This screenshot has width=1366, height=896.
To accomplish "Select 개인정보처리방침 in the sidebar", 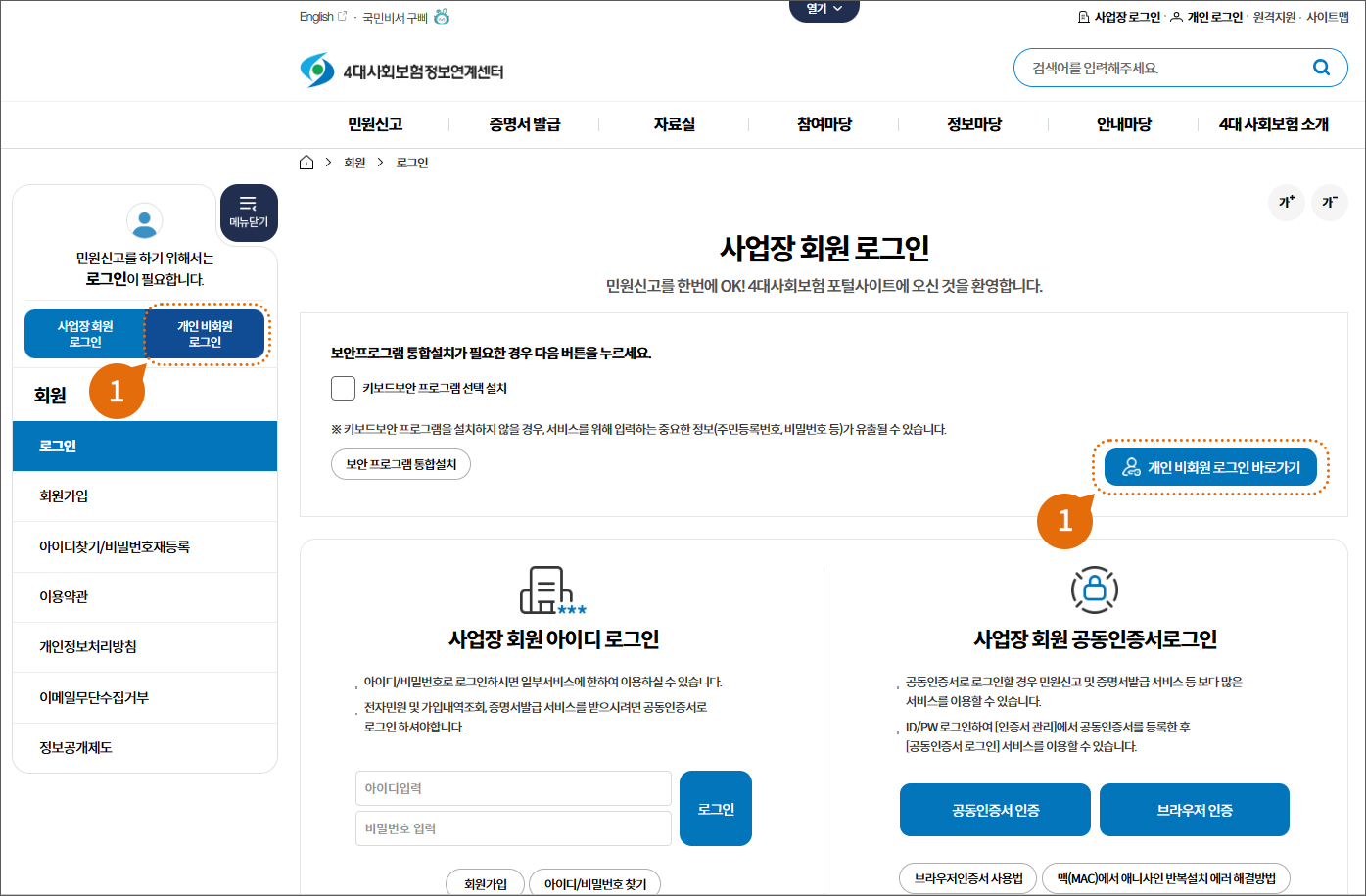I will point(145,647).
